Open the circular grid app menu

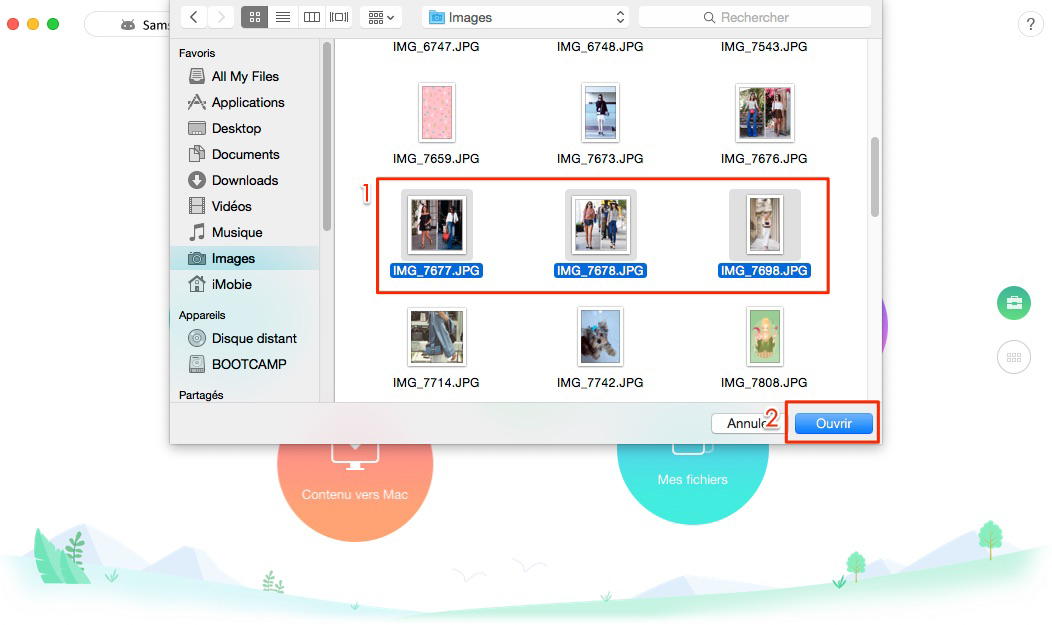[1014, 357]
